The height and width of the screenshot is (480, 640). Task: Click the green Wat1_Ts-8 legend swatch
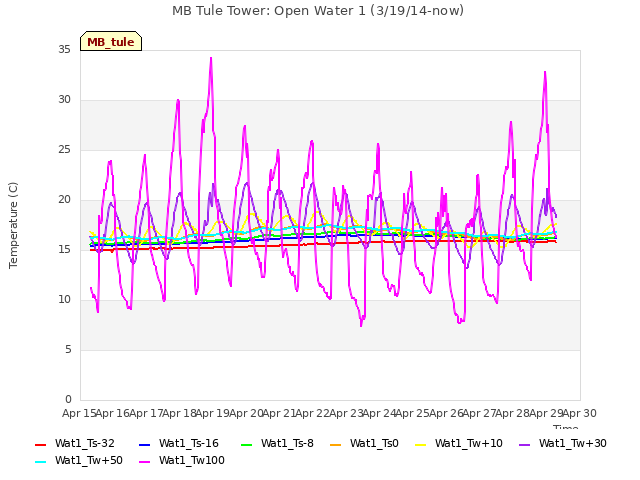coord(247,445)
